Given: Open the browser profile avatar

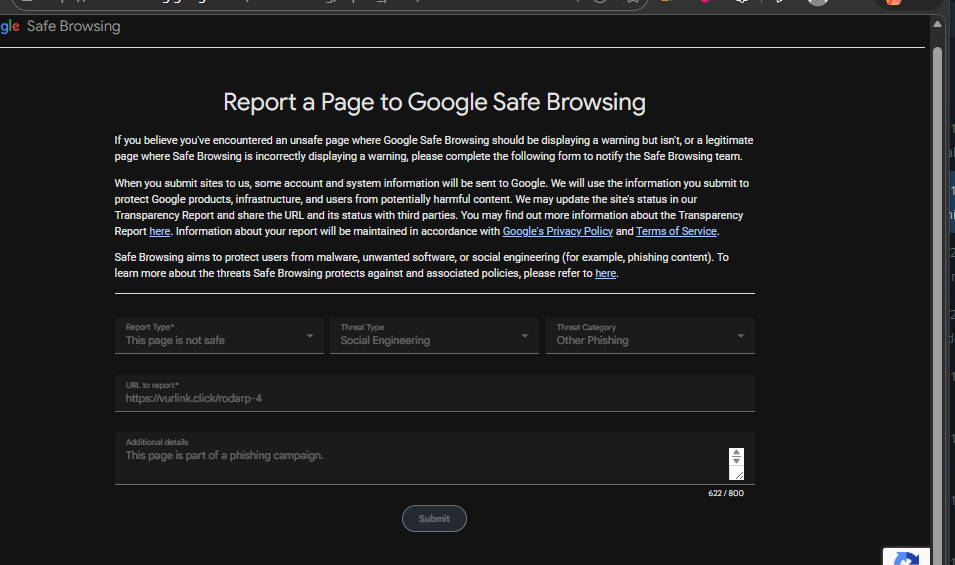Looking at the screenshot, I should pos(818,2).
